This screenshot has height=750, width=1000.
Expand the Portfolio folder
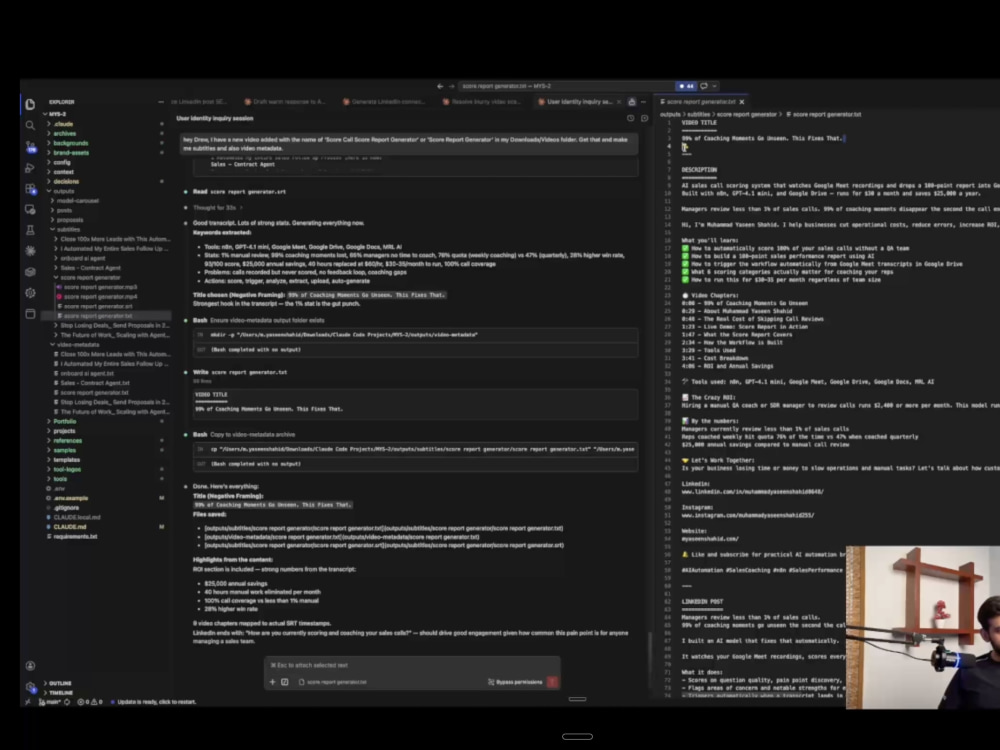pos(64,421)
